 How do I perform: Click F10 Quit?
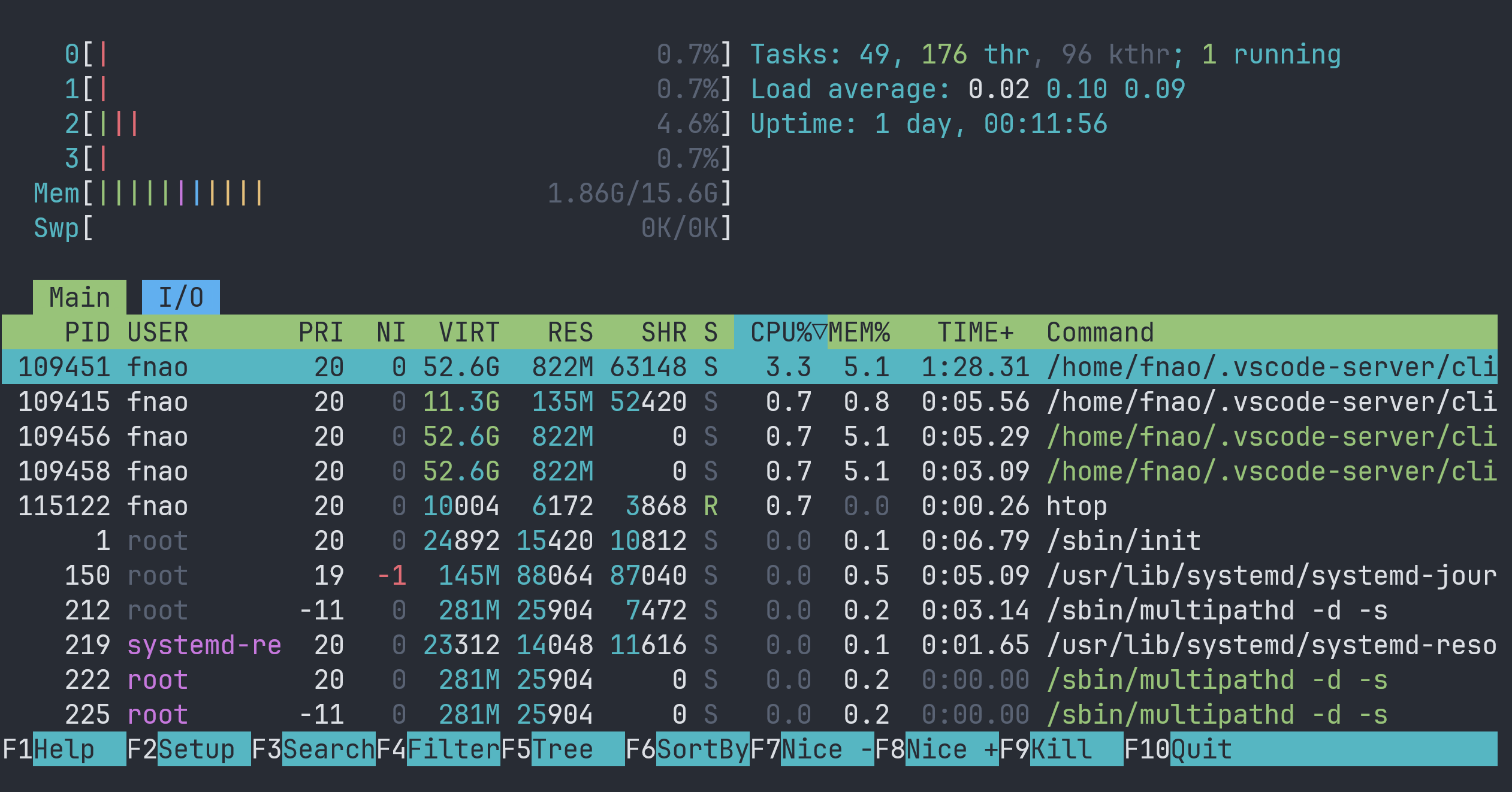(x=1201, y=749)
